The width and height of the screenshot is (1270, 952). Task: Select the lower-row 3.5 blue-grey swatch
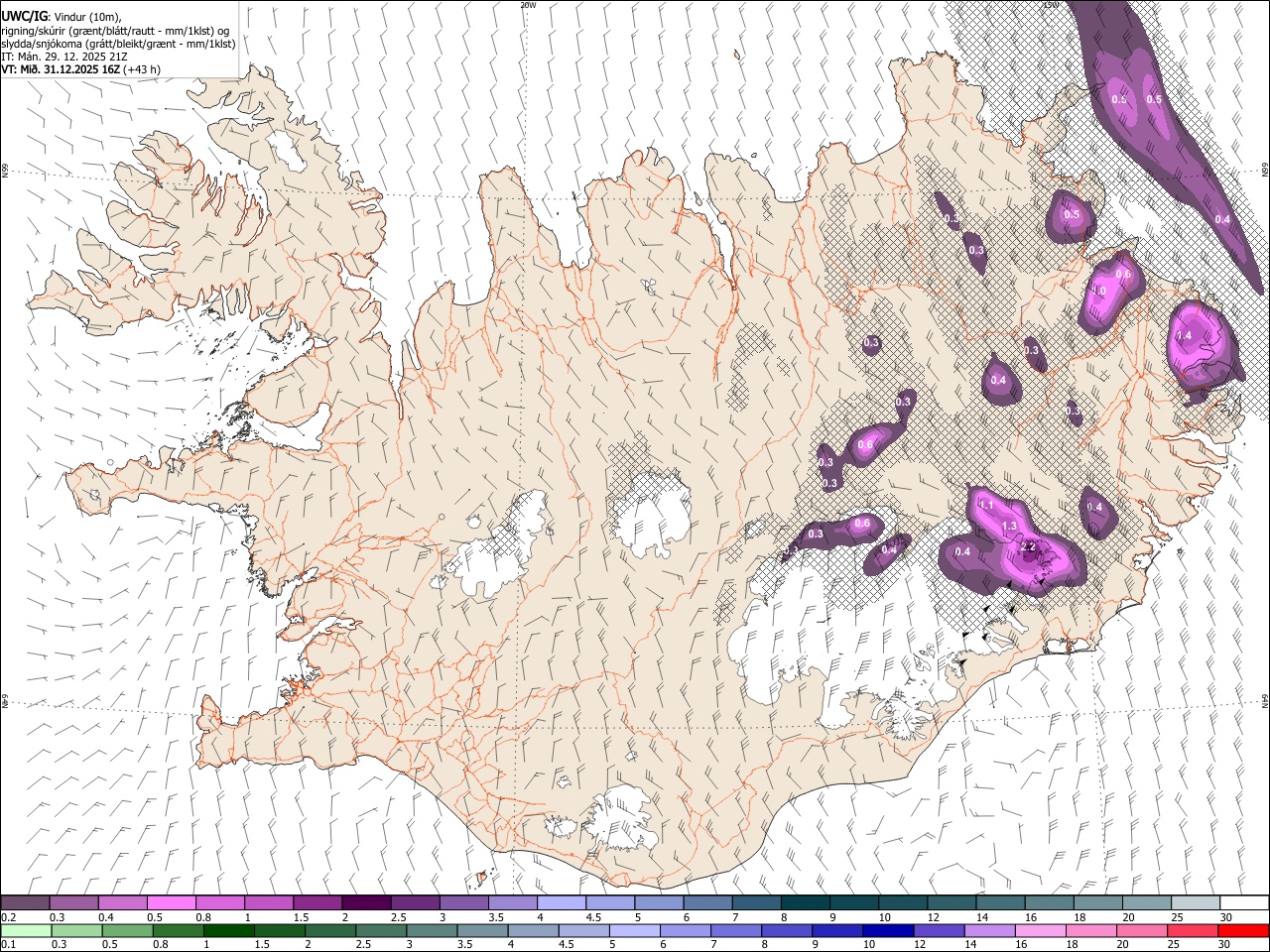click(482, 930)
